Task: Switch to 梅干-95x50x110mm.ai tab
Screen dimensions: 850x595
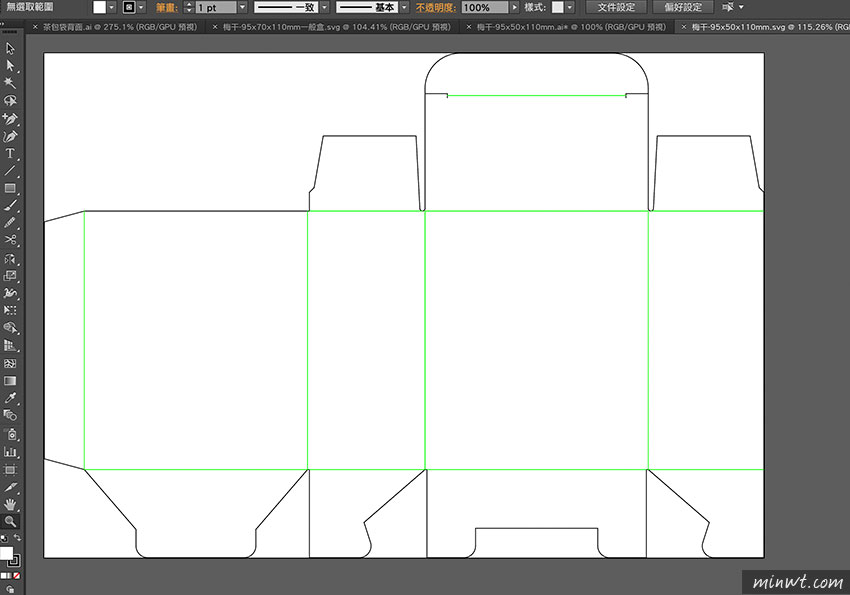Action: (x=571, y=27)
